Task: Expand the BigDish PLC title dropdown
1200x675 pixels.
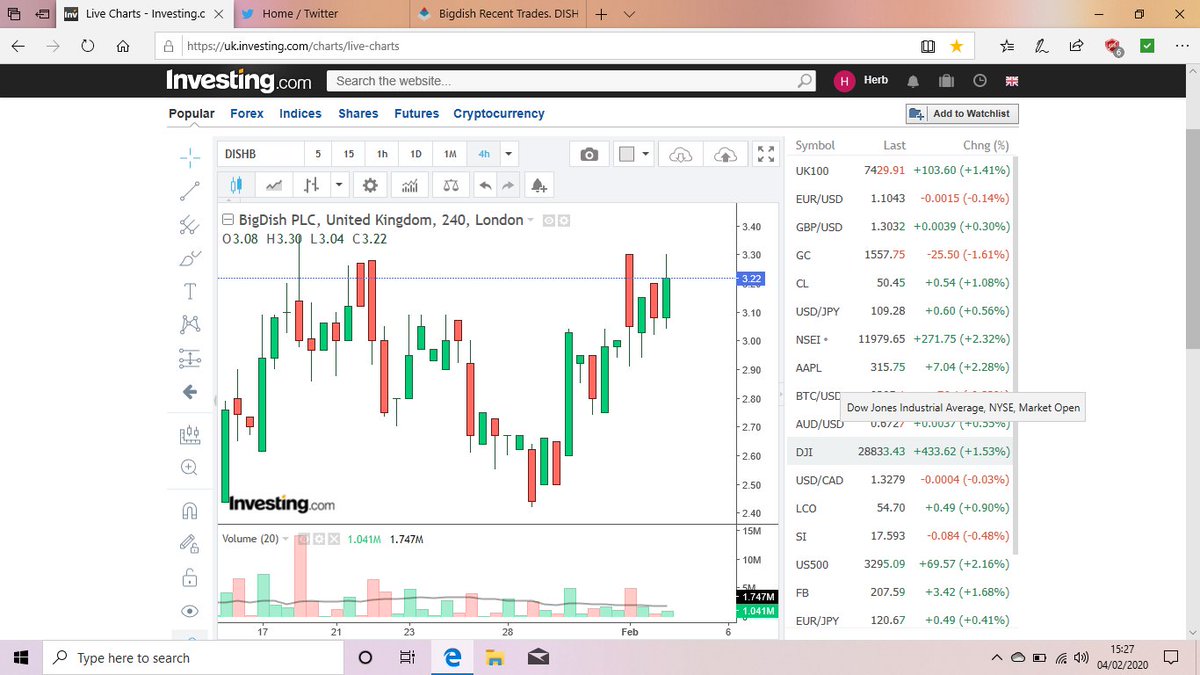Action: click(x=531, y=220)
